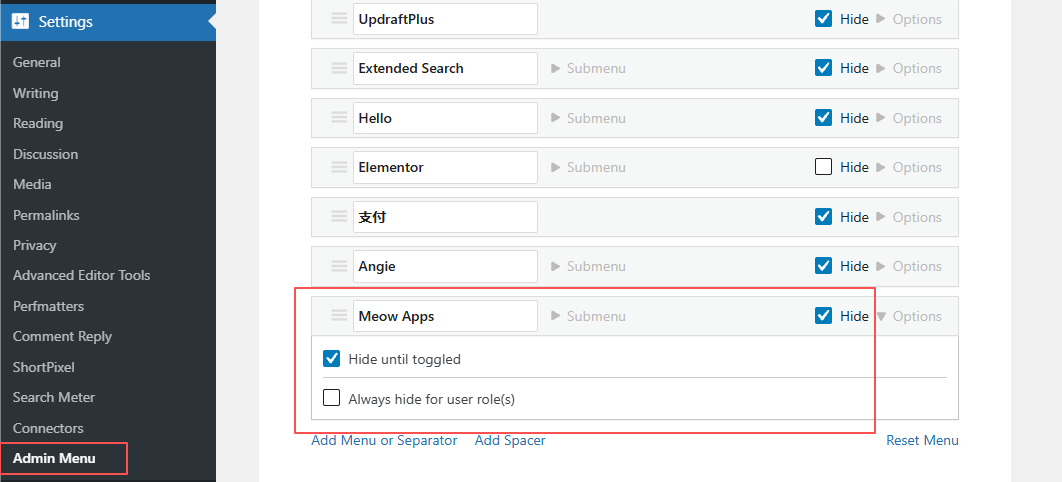Edit the Extended Search name field
Viewport: 1062px width, 482px height.
(445, 68)
